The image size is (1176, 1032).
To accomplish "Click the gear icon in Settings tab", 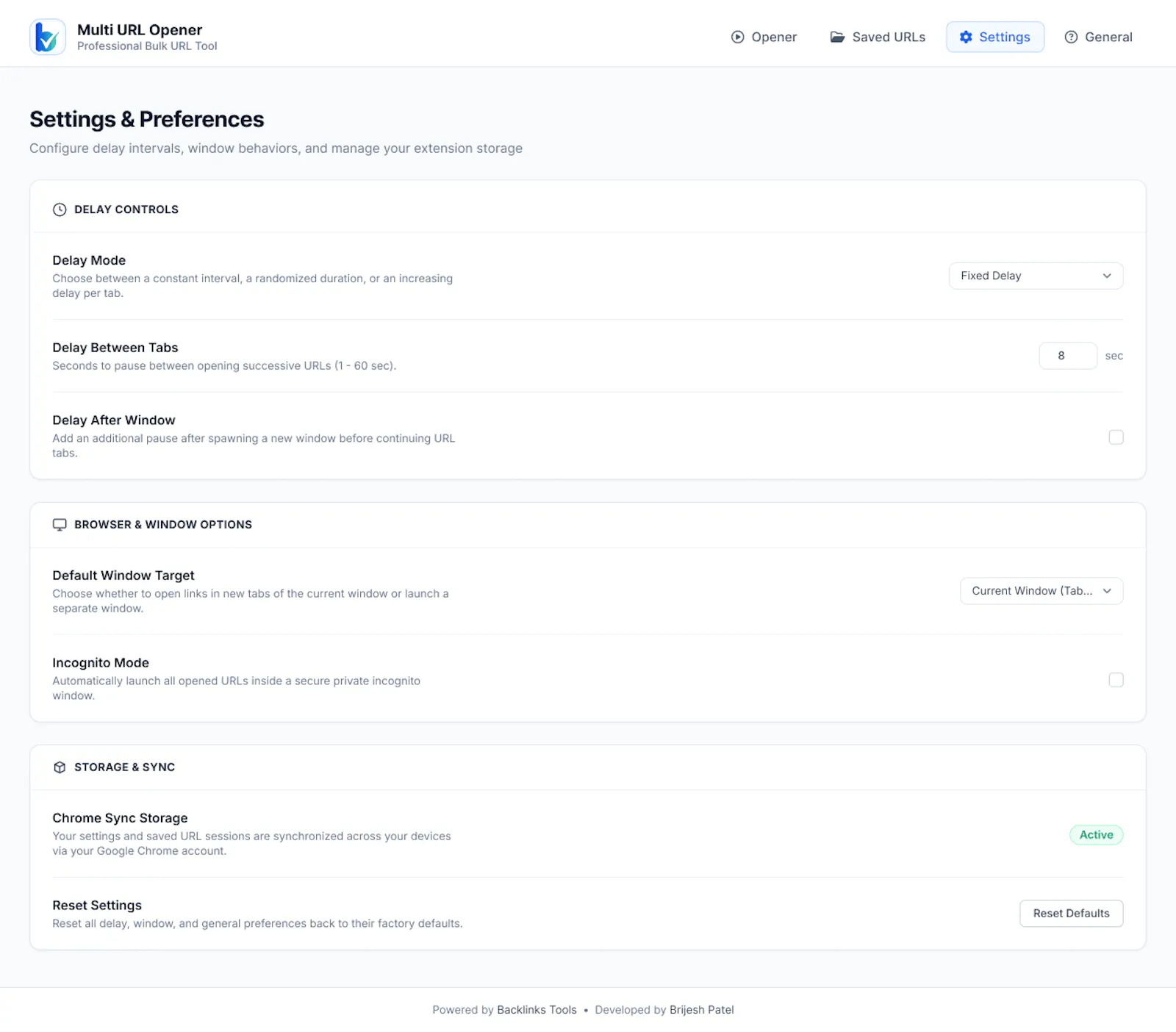I will tap(966, 37).
